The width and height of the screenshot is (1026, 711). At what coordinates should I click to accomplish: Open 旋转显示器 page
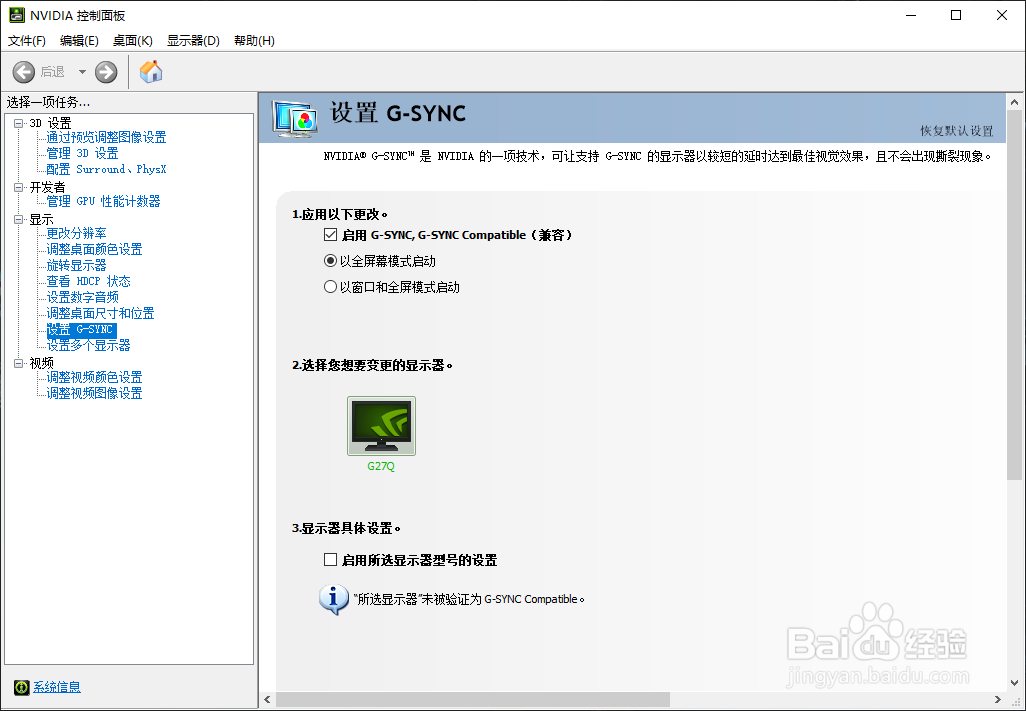(76, 266)
